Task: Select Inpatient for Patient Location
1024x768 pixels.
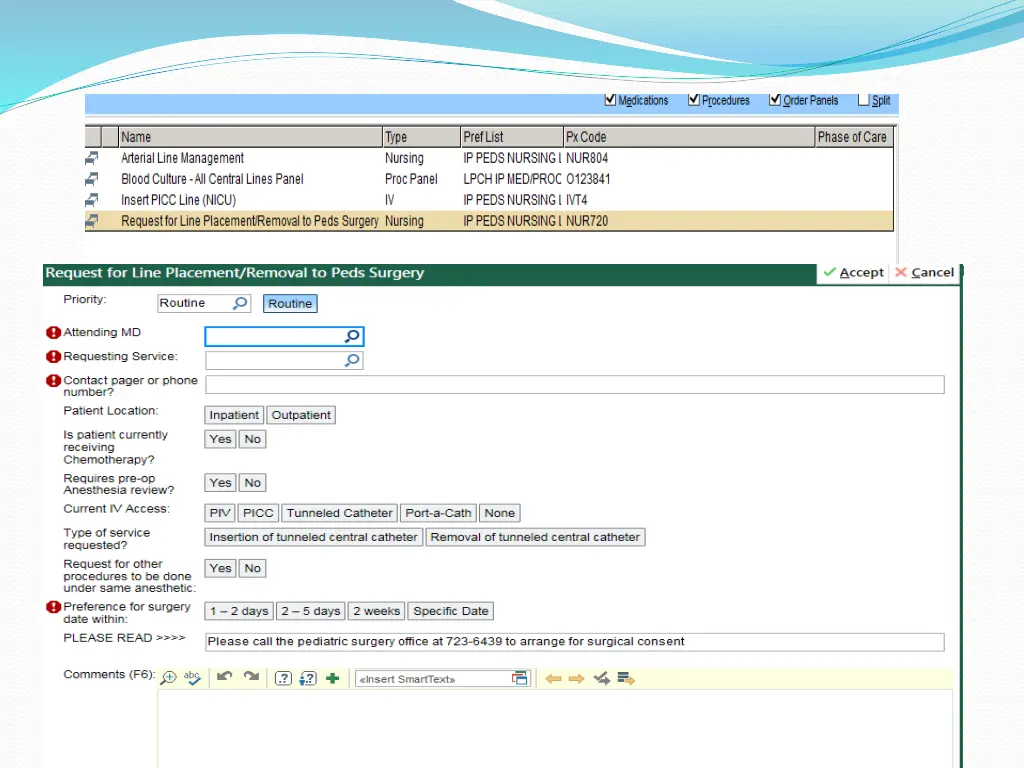Action: [234, 415]
